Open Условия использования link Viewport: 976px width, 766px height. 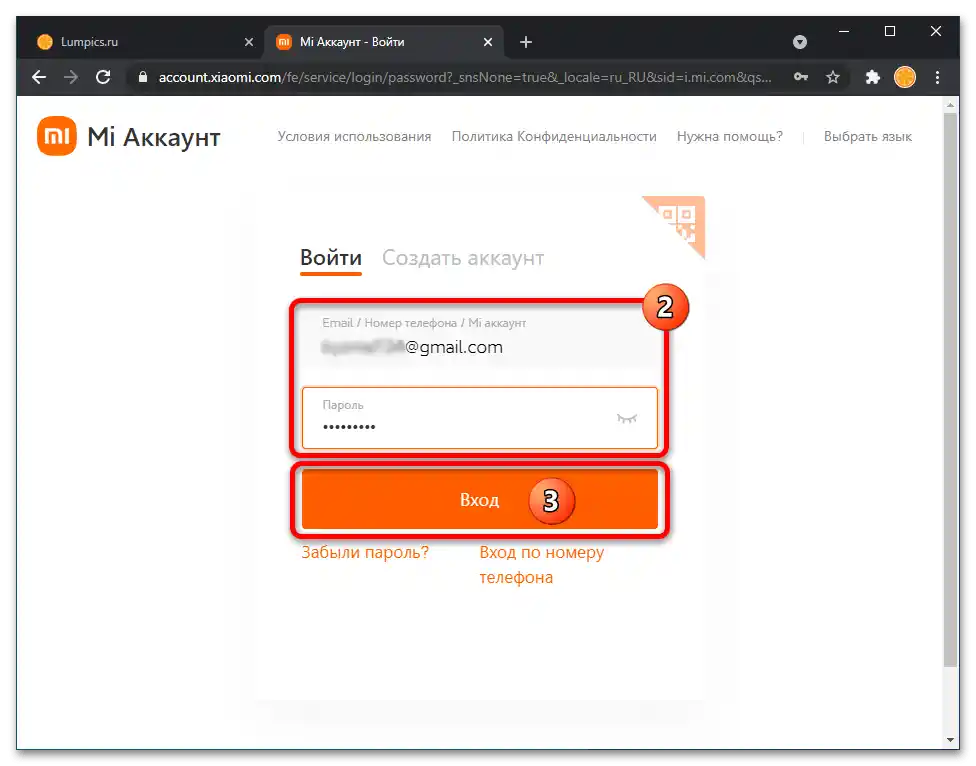tap(354, 136)
